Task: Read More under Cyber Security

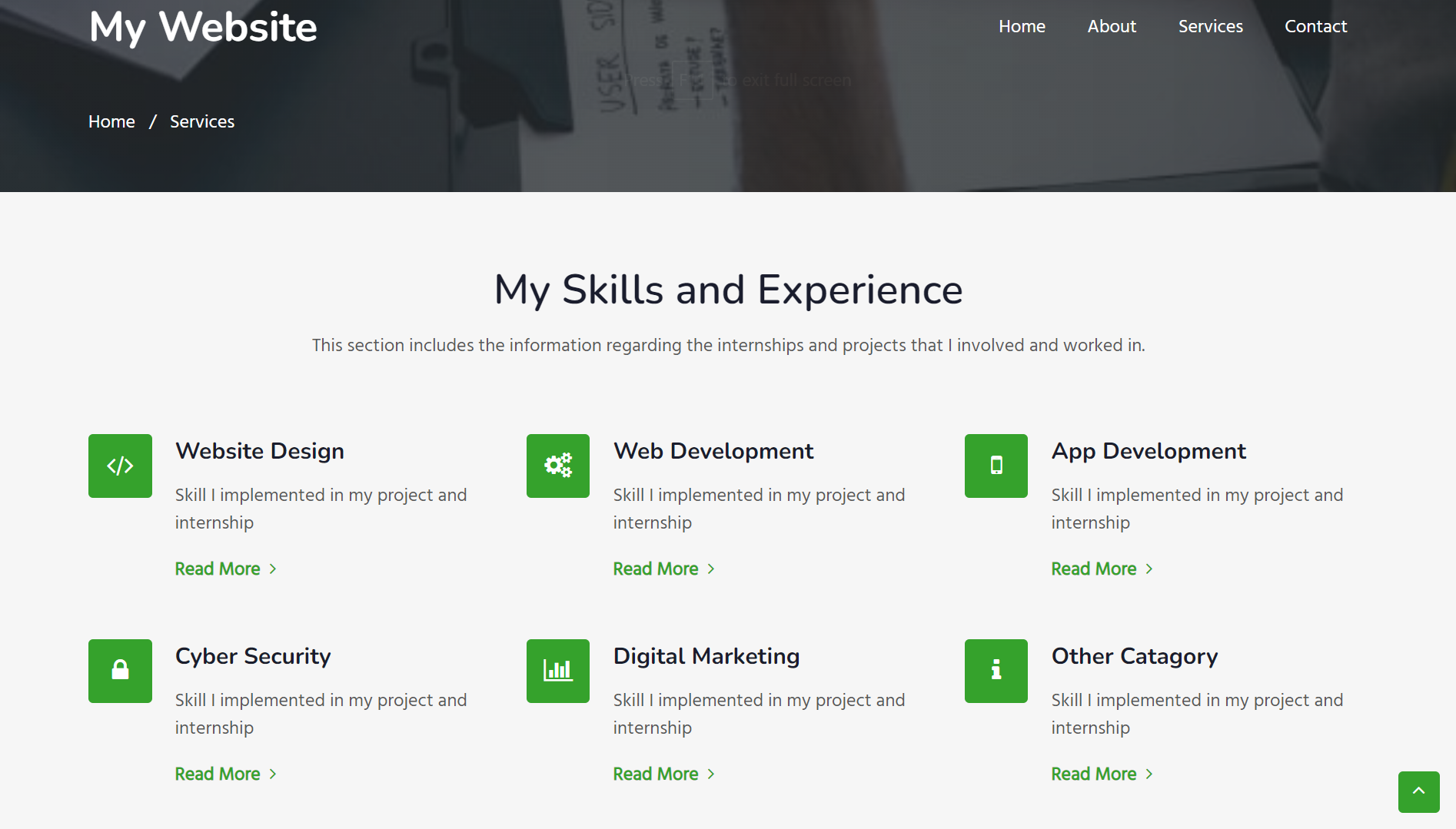Action: pos(226,774)
